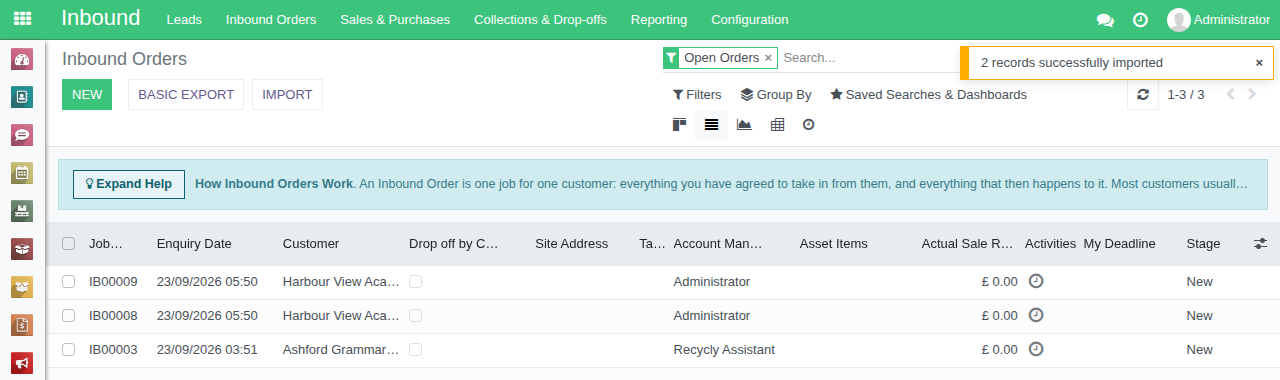Click the NEW button
Screen dimensions: 1280x380
click(x=87, y=95)
